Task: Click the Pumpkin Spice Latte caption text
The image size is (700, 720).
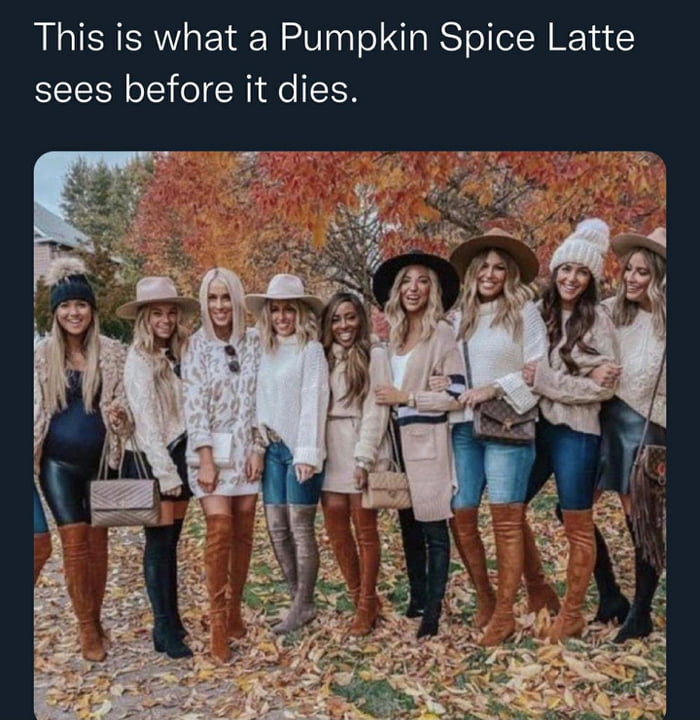Action: [x=333, y=39]
